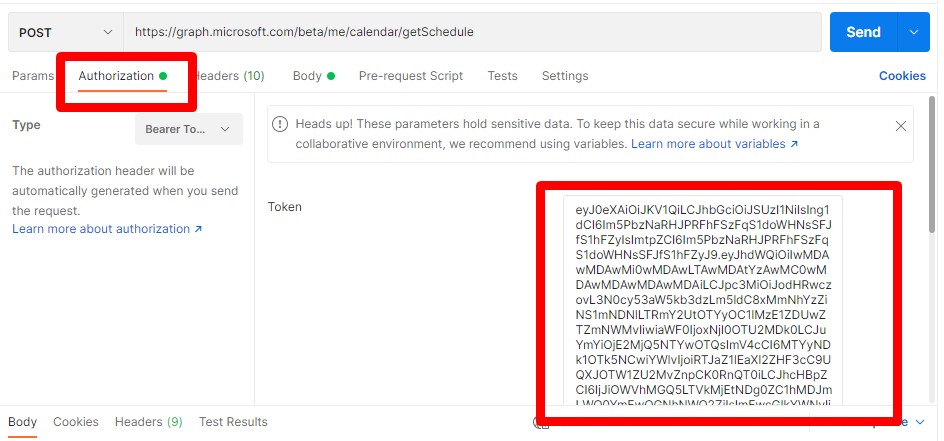Dismiss the Heads up warning banner
The width and height of the screenshot is (944, 441).
tap(900, 126)
